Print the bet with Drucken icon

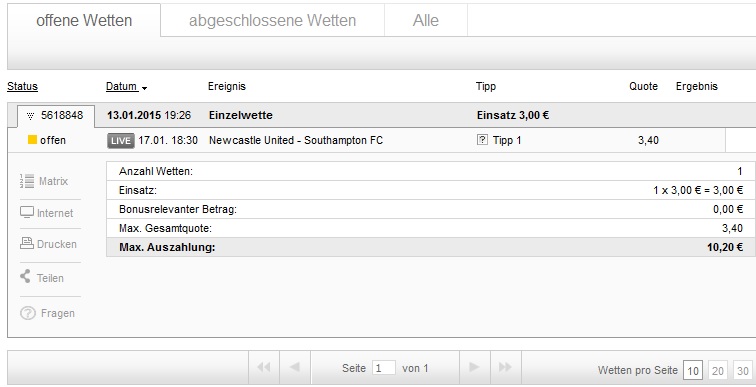27,243
